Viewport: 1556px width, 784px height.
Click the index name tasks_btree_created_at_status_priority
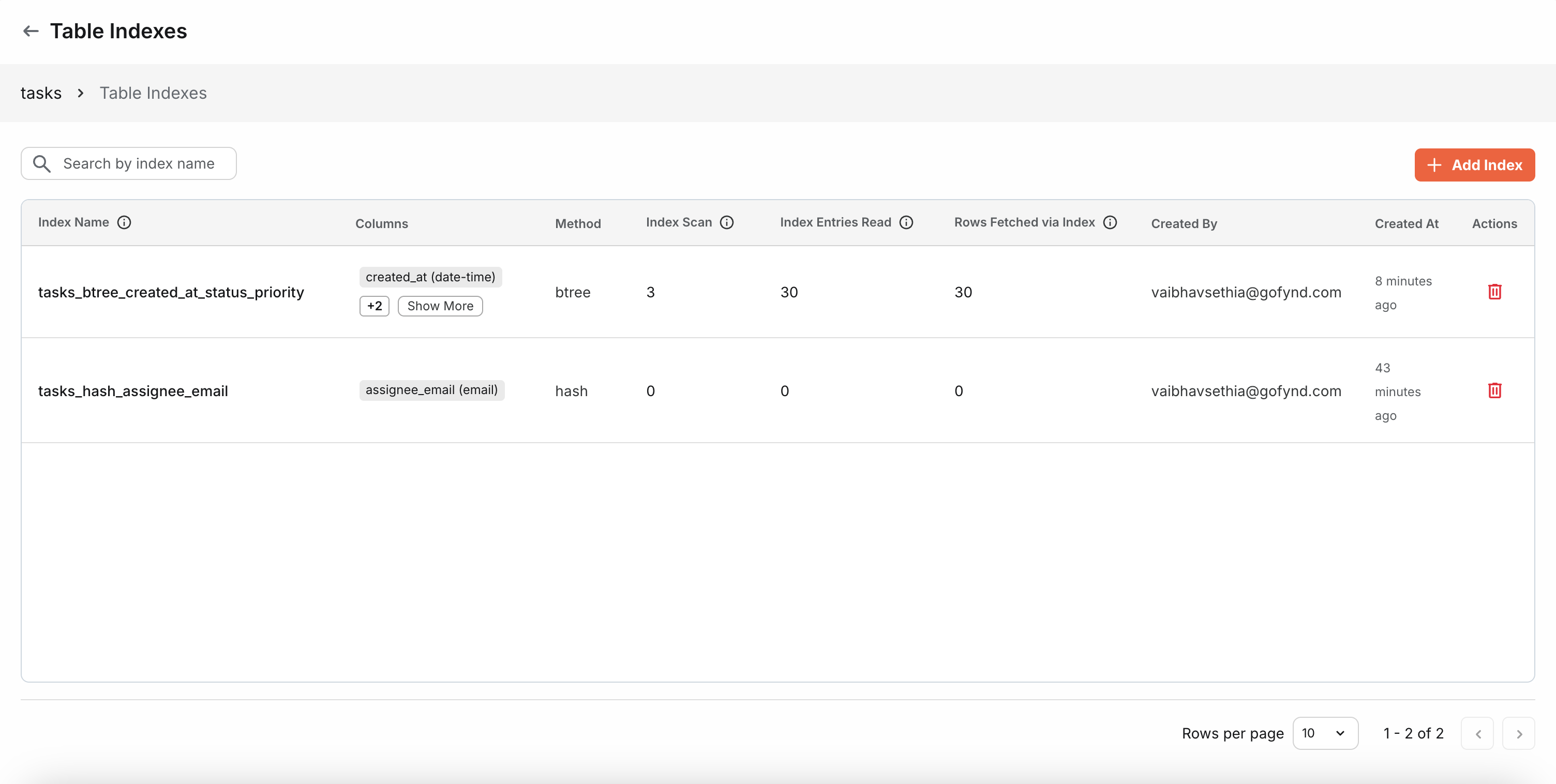tap(171, 292)
